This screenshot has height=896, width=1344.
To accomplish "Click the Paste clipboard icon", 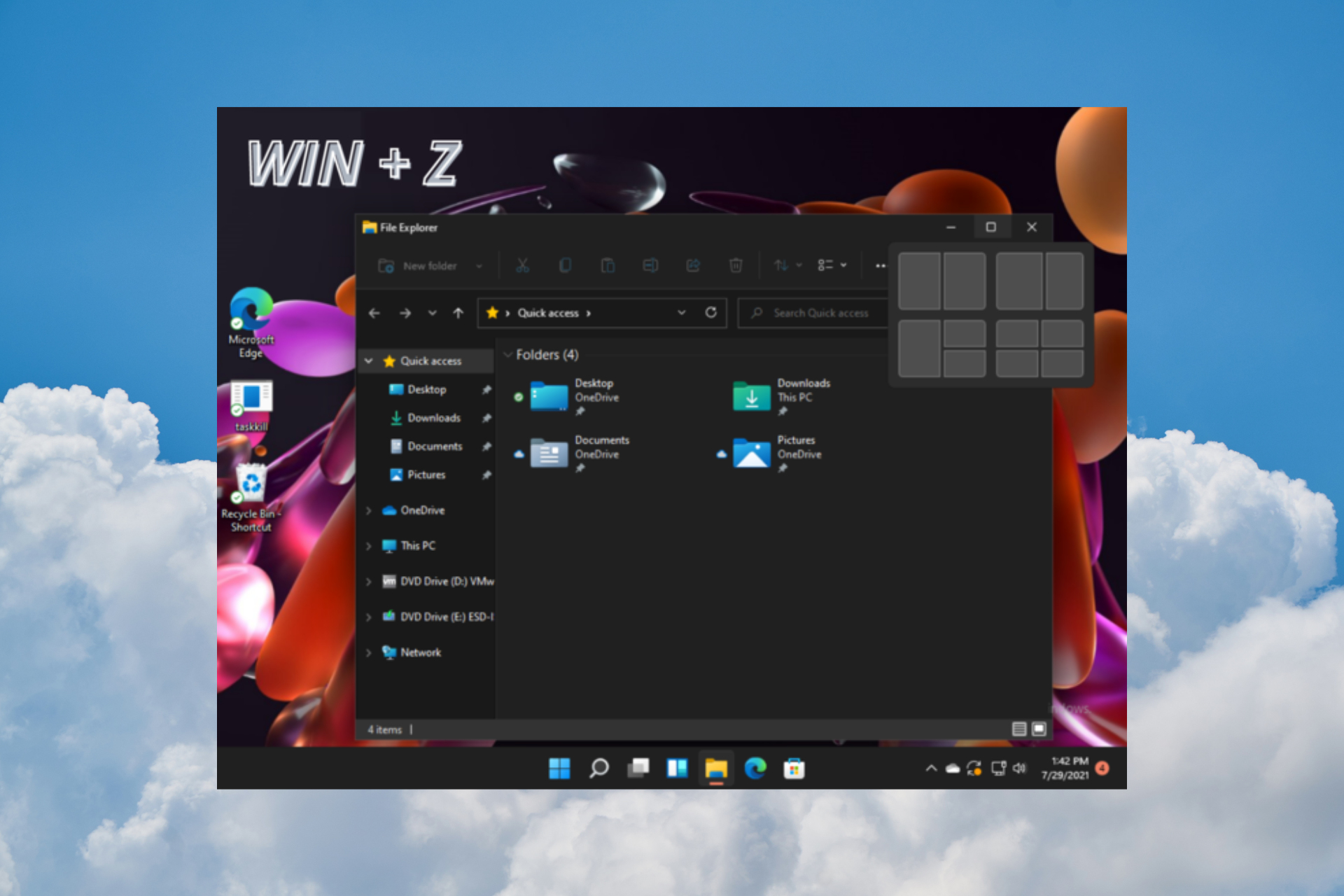I will [608, 265].
